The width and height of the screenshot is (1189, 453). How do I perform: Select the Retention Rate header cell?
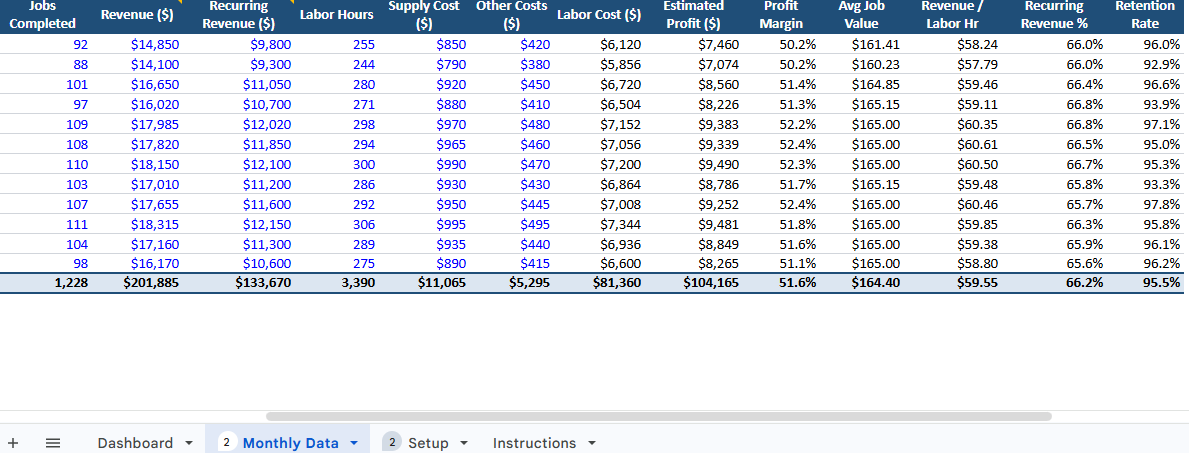[x=1145, y=17]
